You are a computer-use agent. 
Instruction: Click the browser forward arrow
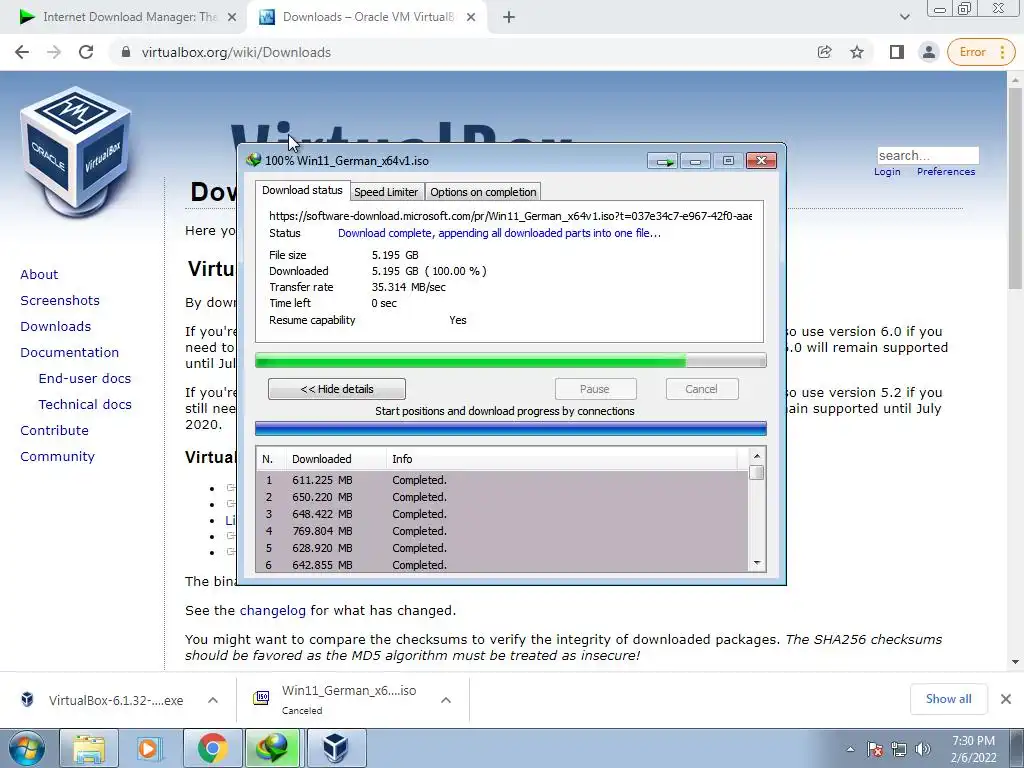tap(54, 52)
